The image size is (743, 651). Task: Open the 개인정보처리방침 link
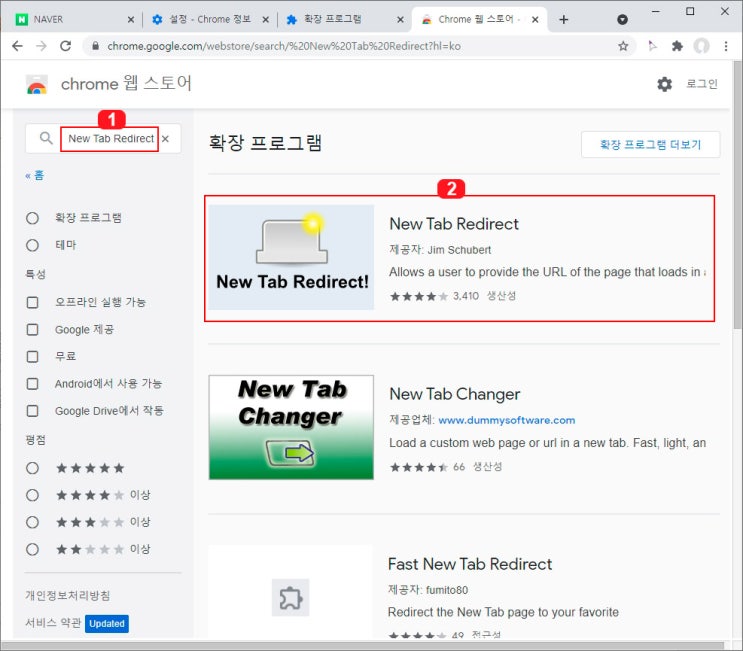point(67,595)
